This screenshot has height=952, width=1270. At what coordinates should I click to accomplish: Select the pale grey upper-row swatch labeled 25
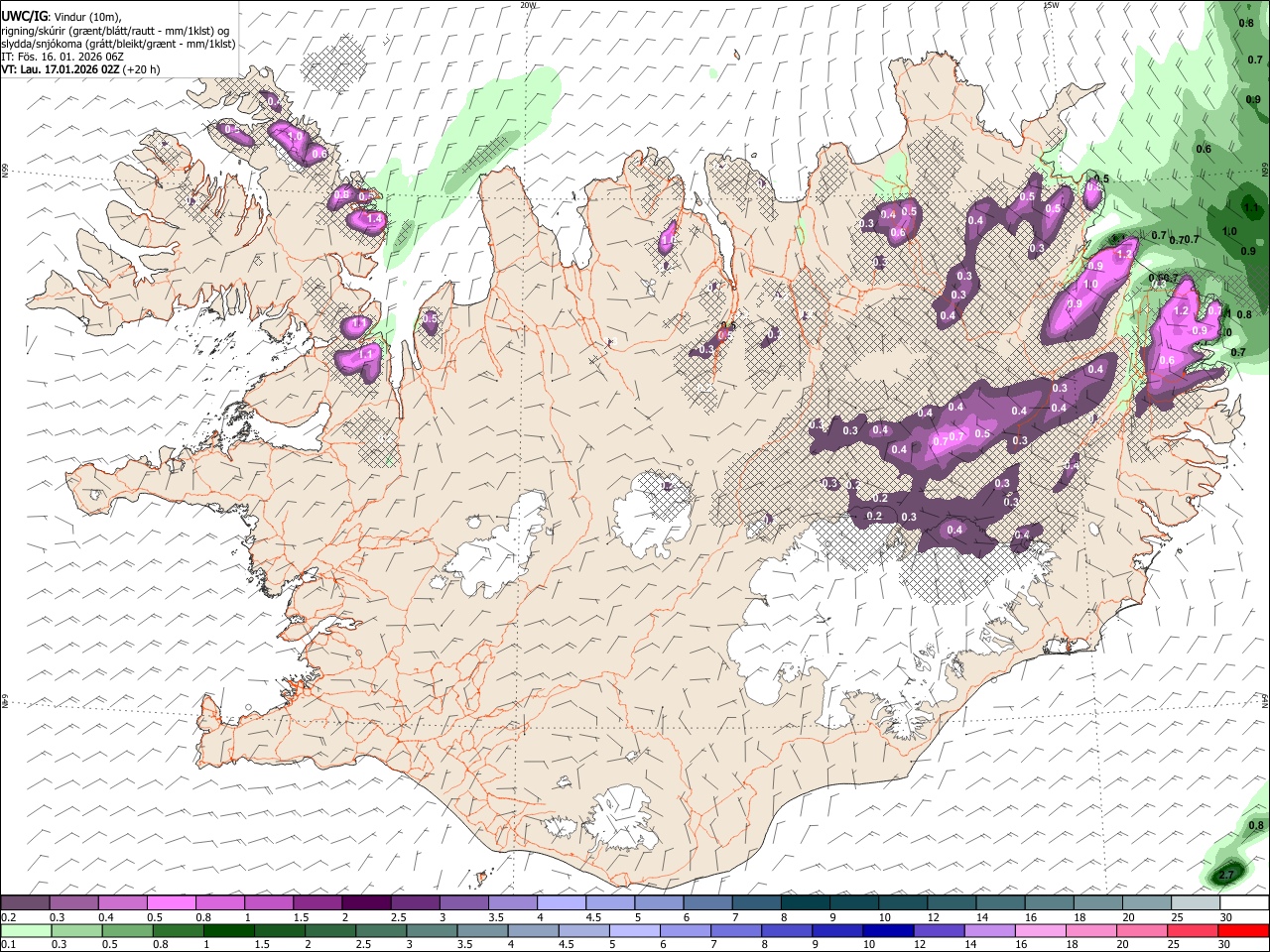(x=1194, y=903)
